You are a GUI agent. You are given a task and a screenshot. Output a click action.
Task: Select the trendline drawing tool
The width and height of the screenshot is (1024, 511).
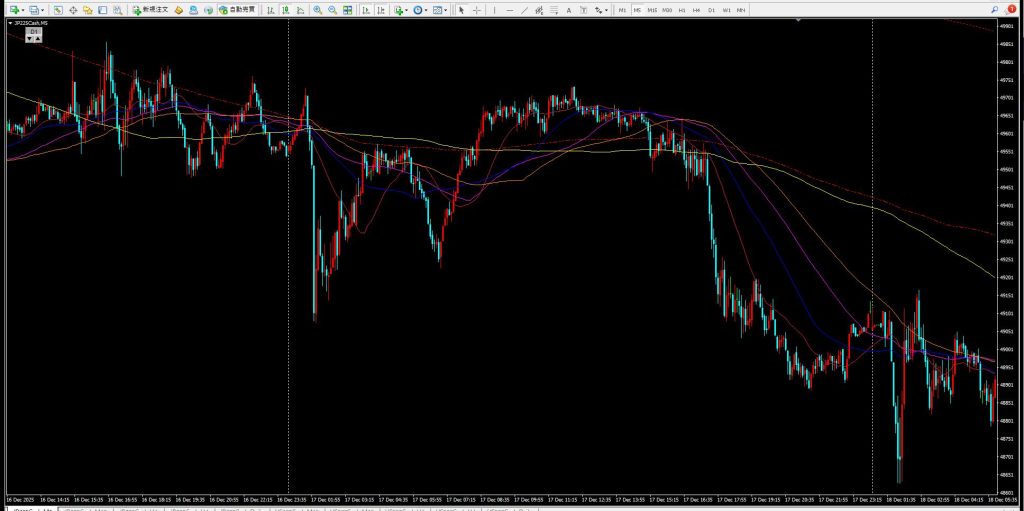(x=527, y=10)
